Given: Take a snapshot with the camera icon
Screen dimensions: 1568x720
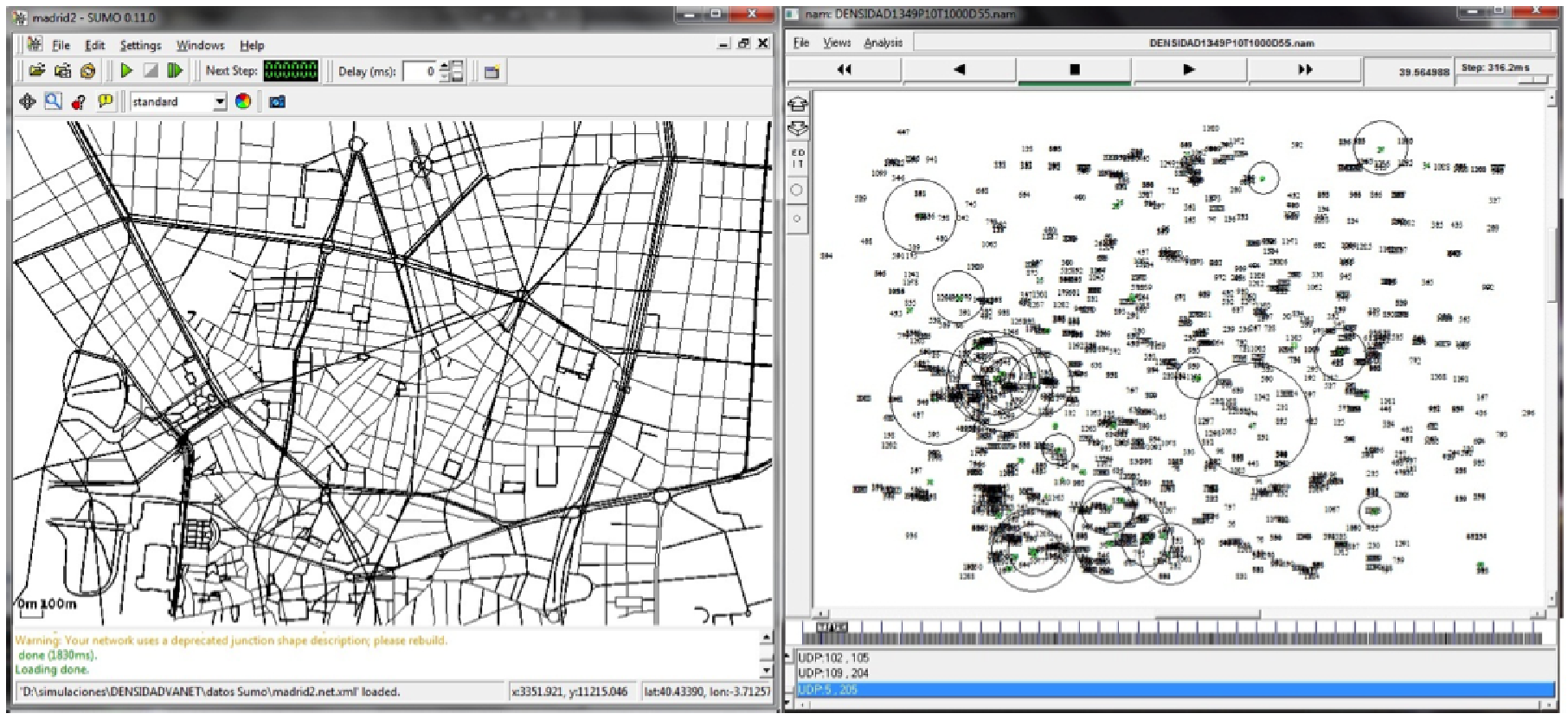Looking at the screenshot, I should (x=277, y=101).
